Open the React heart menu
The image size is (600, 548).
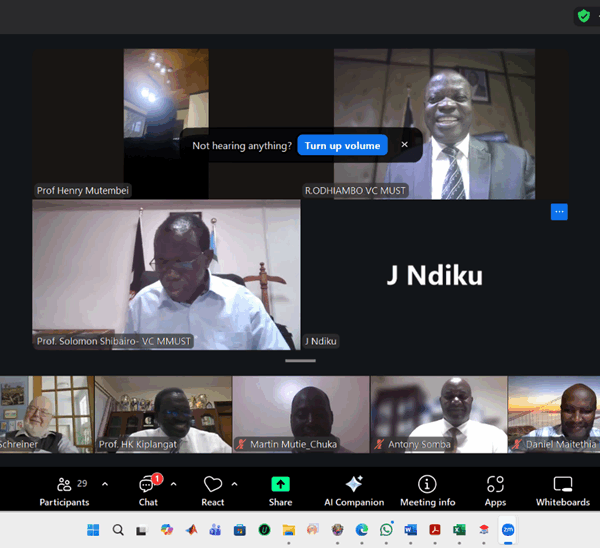pyautogui.click(x=213, y=491)
